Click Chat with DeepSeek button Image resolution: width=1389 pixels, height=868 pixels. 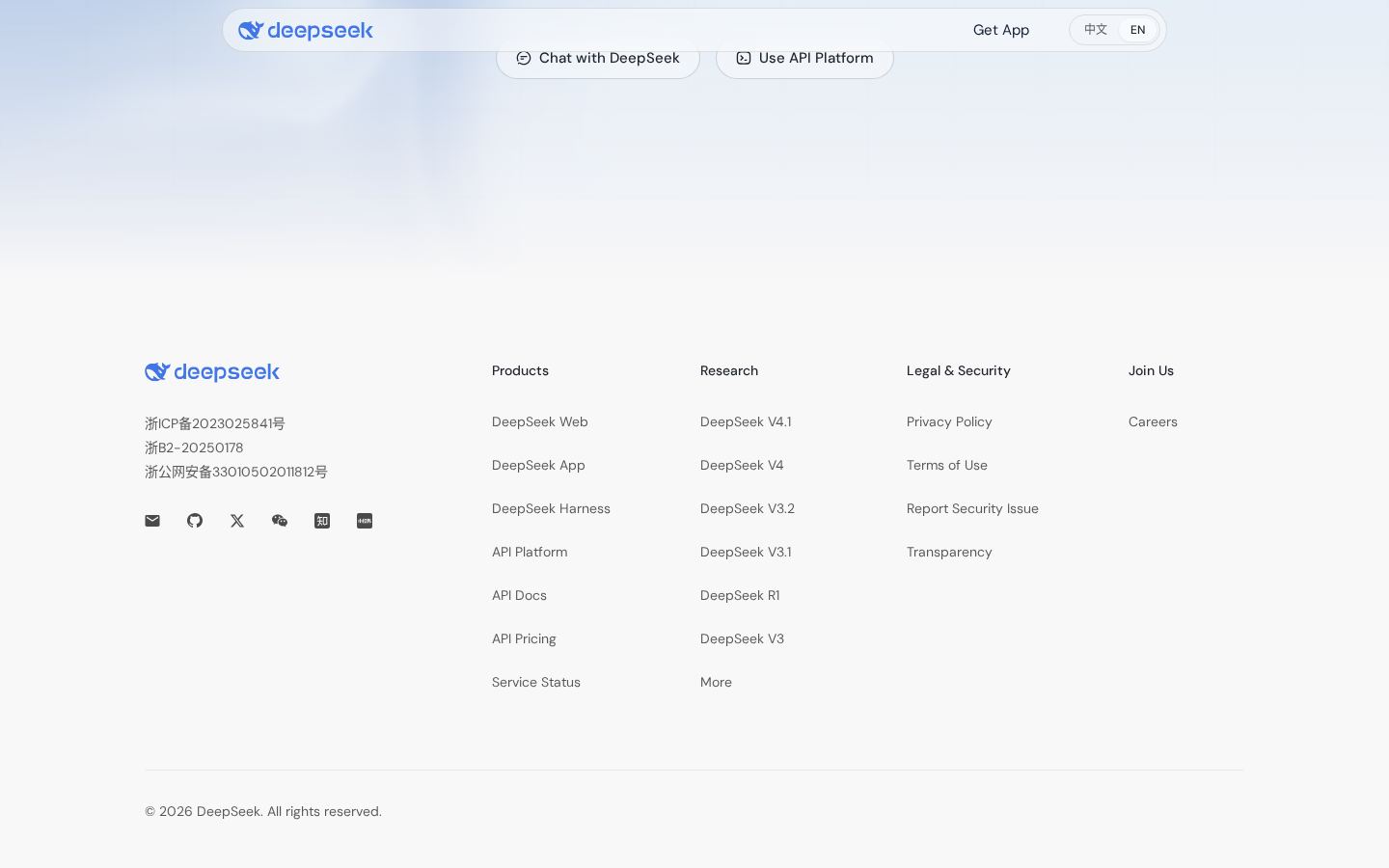coord(598,58)
